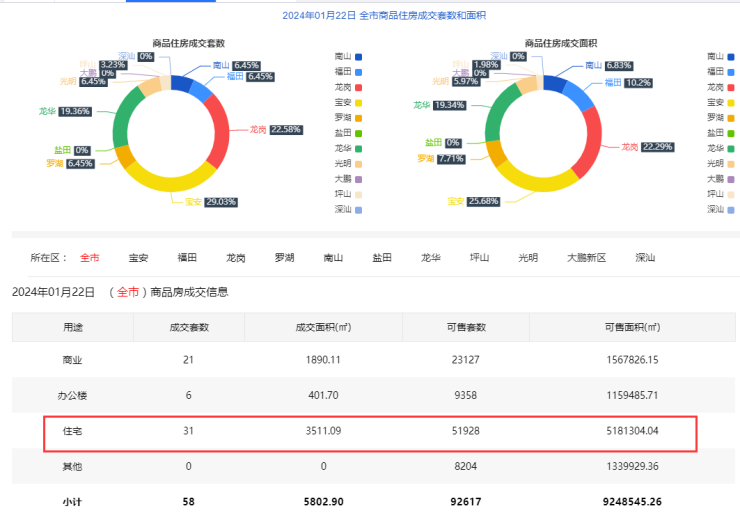Hide 龙华 series in 成交面积 chart legend
The height and width of the screenshot is (520, 740).
click(x=723, y=148)
